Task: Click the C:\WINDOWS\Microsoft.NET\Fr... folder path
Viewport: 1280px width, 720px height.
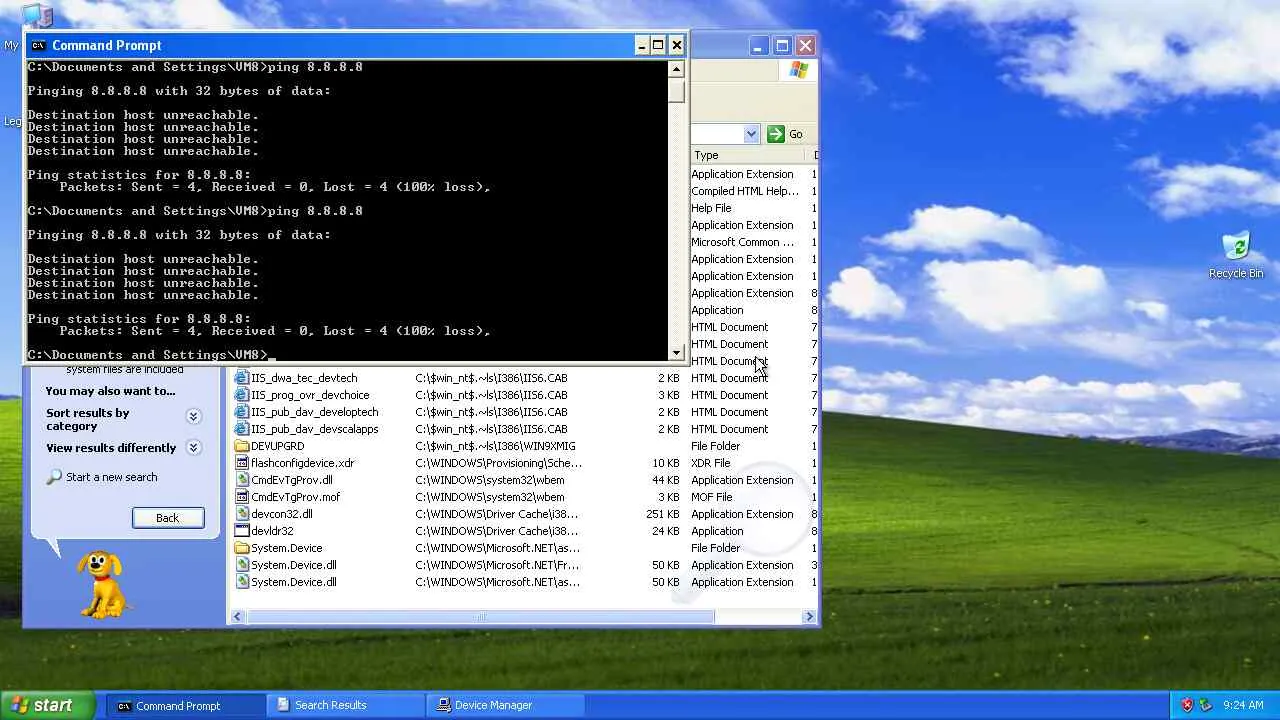Action: point(497,565)
